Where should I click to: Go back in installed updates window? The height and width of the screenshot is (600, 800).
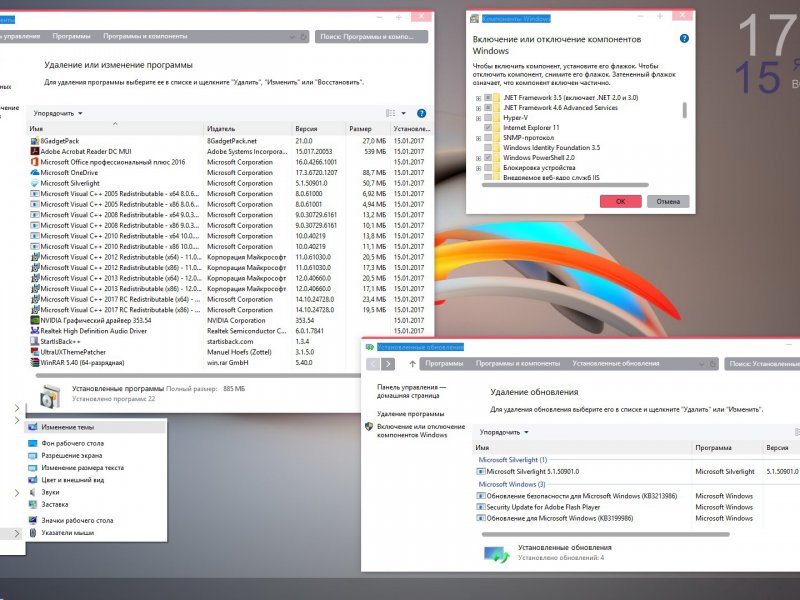click(373, 364)
